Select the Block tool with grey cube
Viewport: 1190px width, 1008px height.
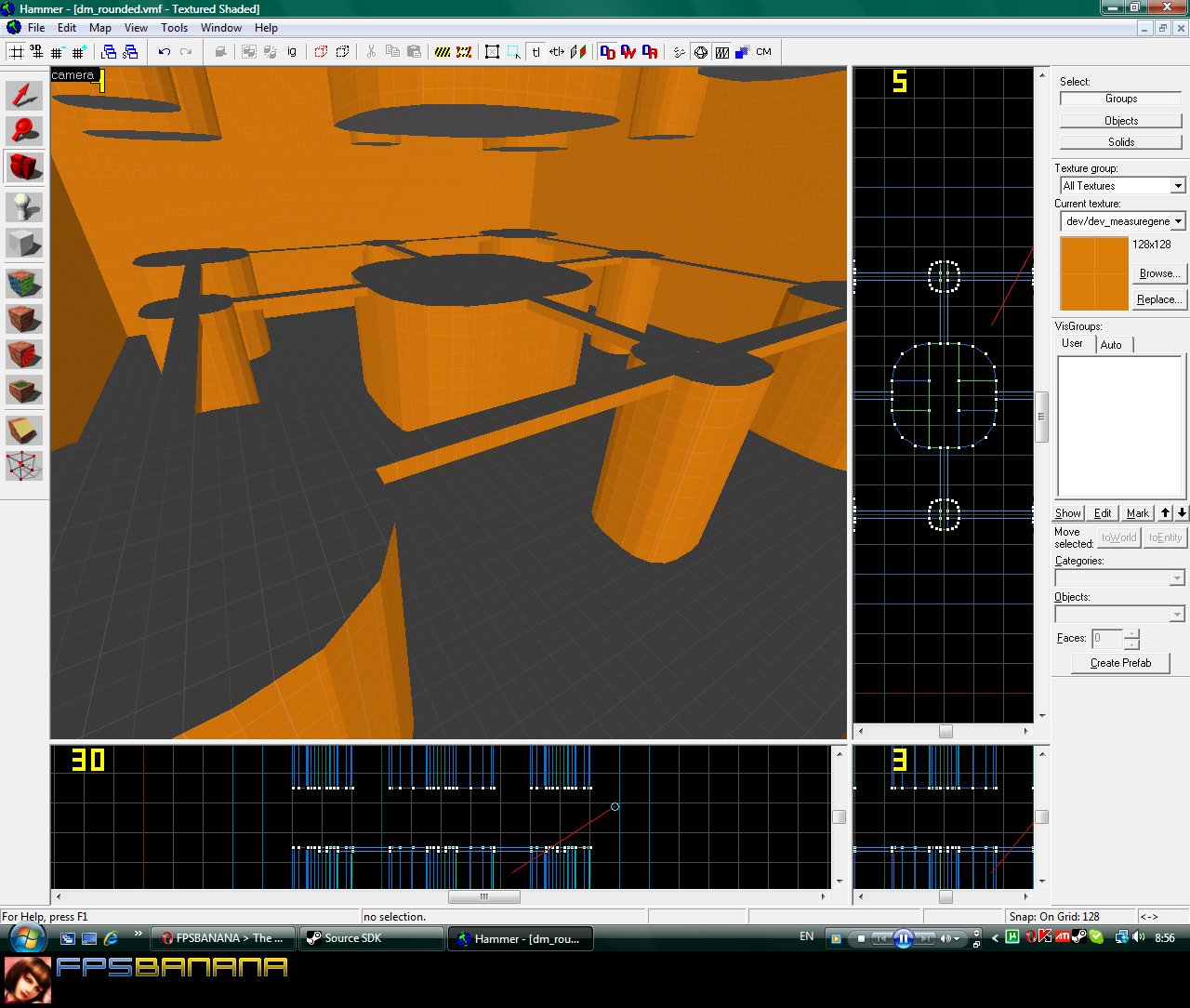(x=25, y=244)
